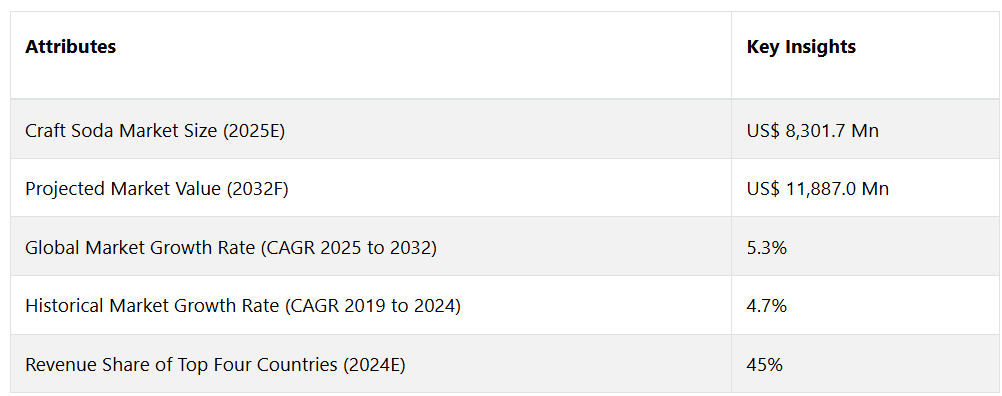Viewport: 1002px width, 396px height.
Task: Select the Craft Soda Market Size (2025E) cell
Action: coord(371,129)
